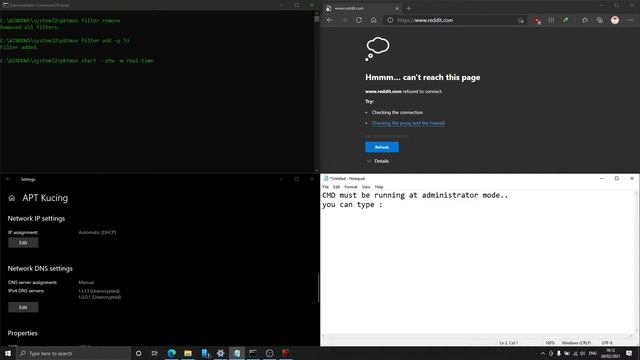Viewport: 640px width, 360px height.
Task: Open the Windows Start menu
Action: coord(8,353)
